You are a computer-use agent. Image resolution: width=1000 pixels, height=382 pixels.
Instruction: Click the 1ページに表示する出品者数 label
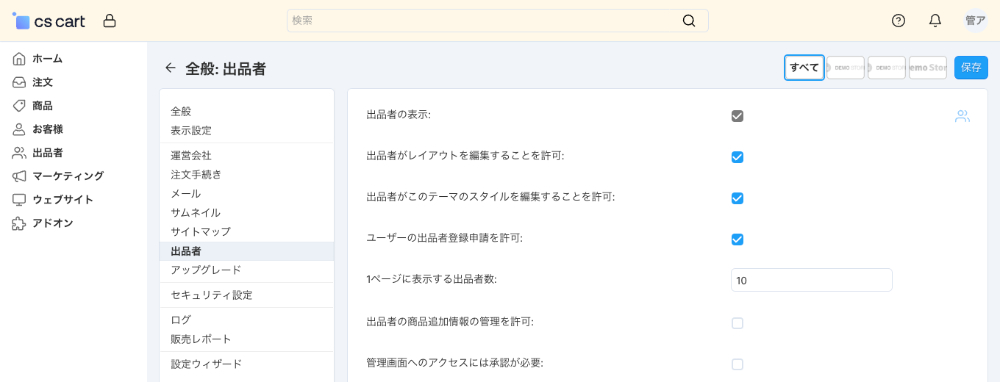(x=432, y=279)
